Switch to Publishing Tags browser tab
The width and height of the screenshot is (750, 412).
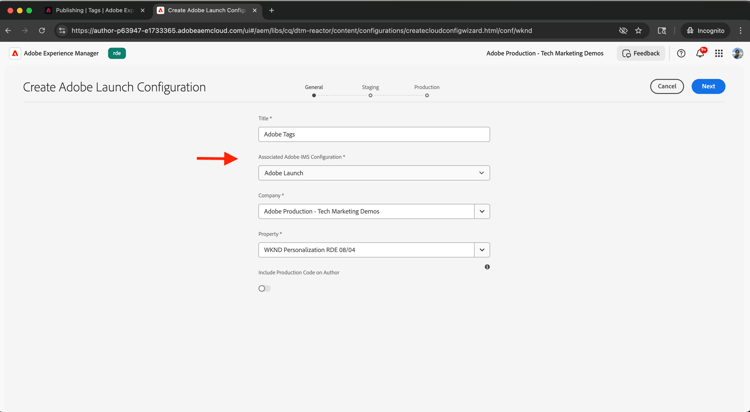point(94,11)
